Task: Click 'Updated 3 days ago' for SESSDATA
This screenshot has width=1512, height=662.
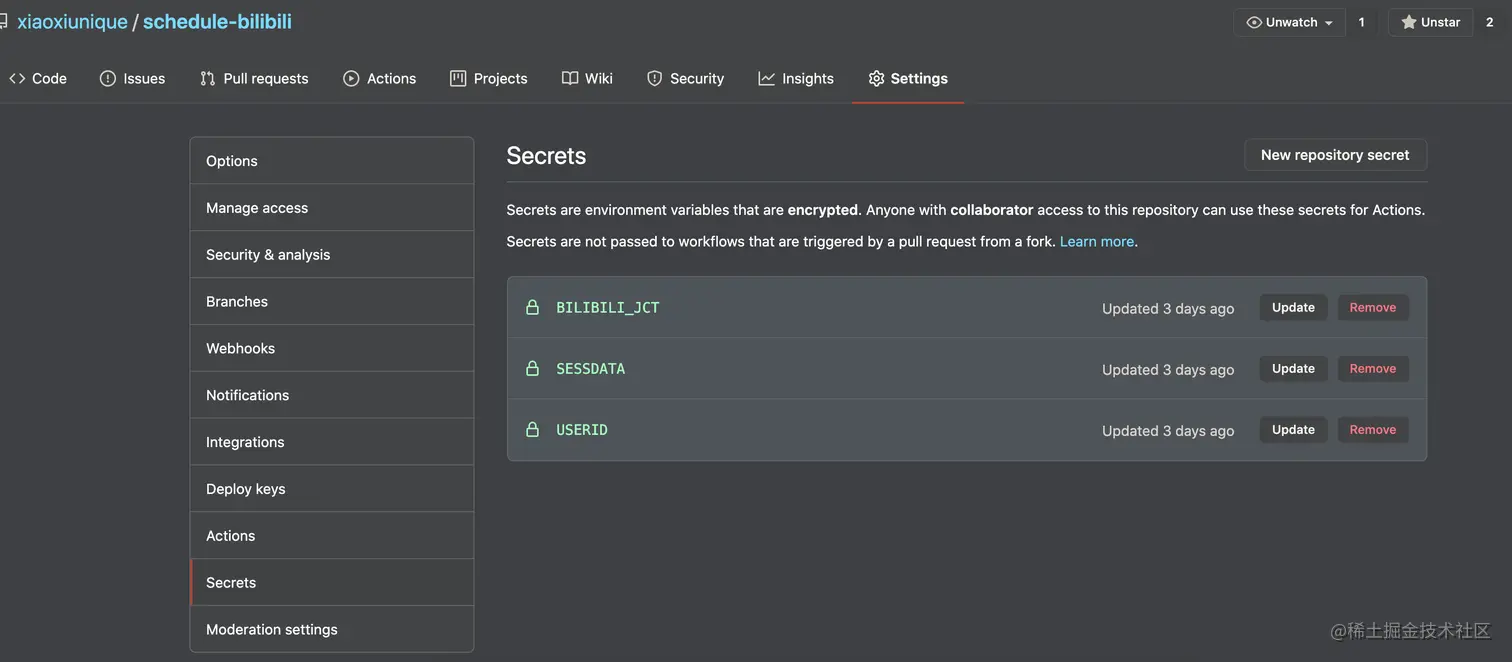Action: (x=1168, y=369)
